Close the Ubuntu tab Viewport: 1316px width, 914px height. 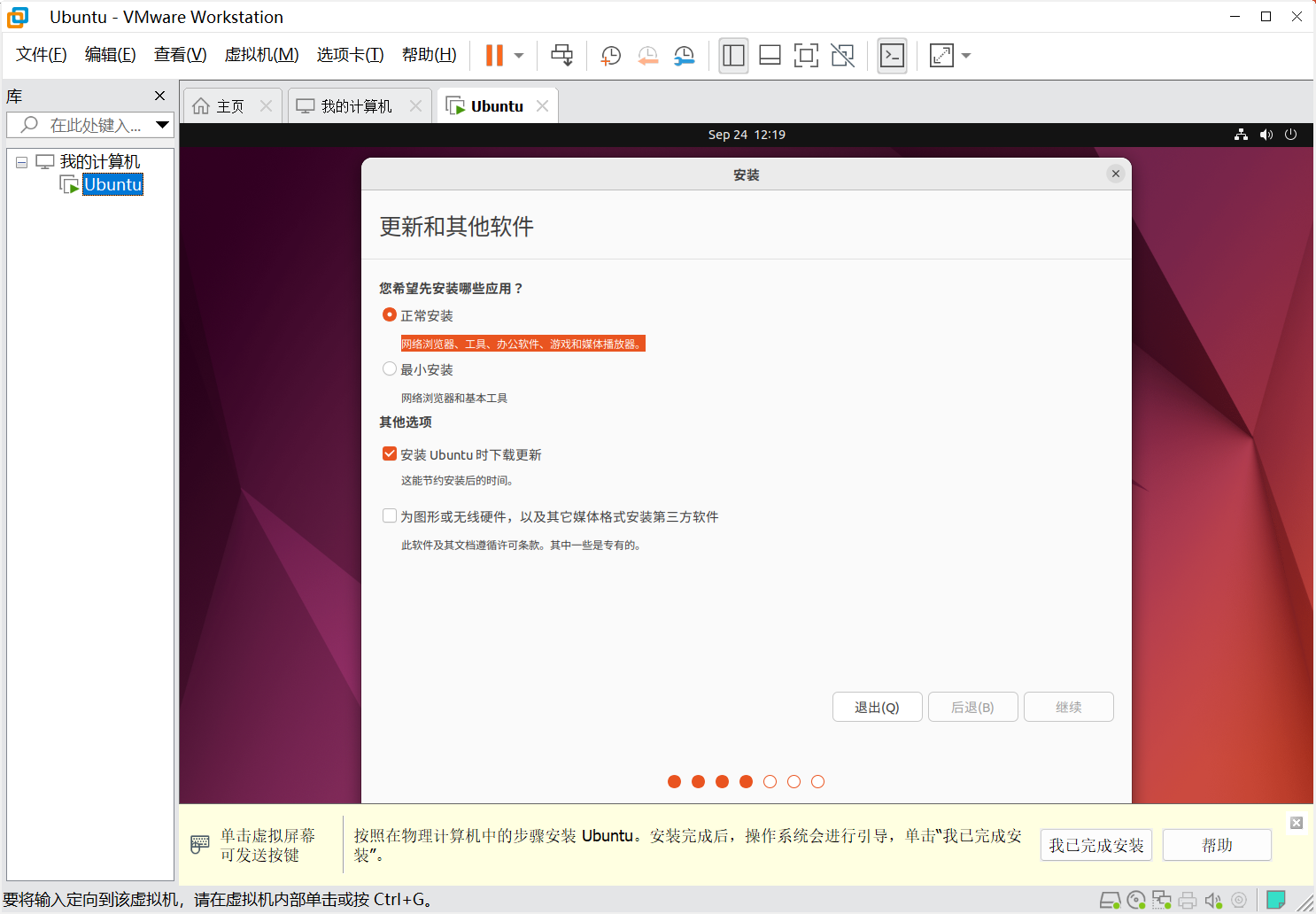(542, 106)
